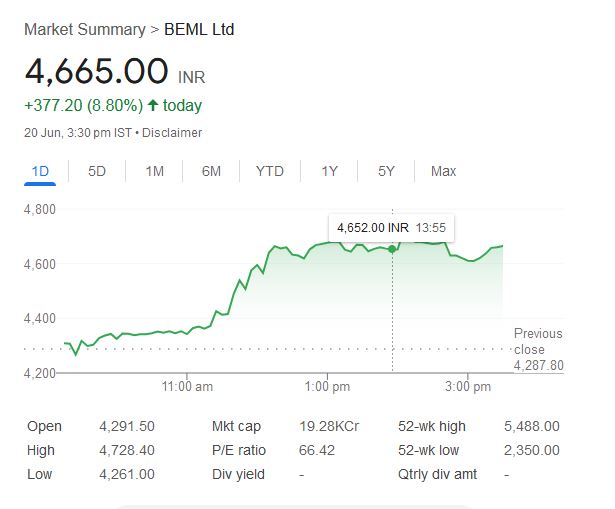Show the 1M price chart
This screenshot has height=509, width=615.
154,171
